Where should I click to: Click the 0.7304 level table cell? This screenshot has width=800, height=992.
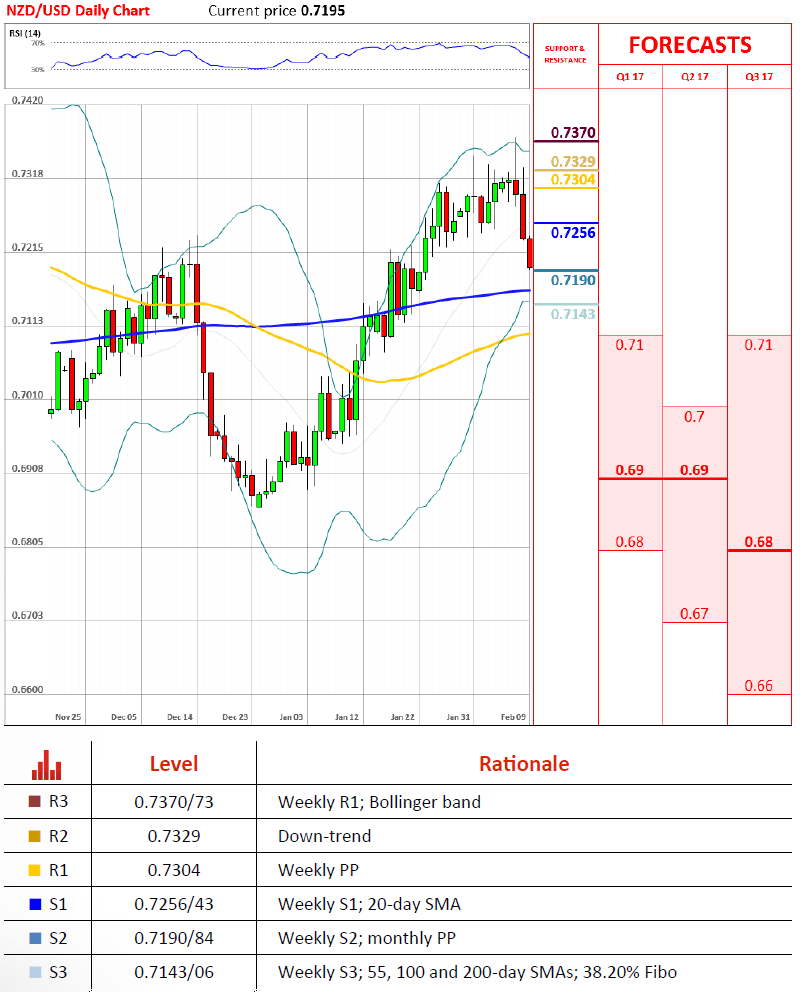[x=174, y=871]
